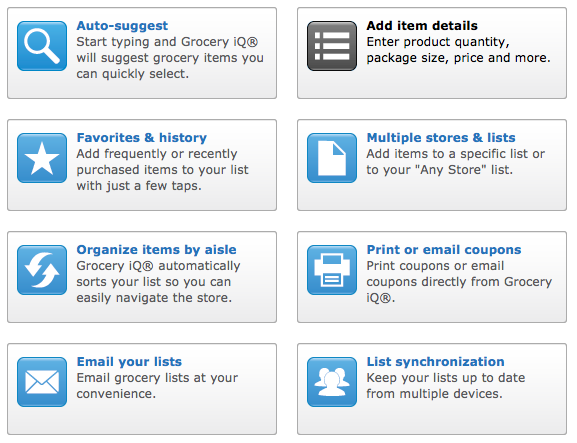
Task: Click the document Multiple stores & lists icon
Action: point(332,158)
